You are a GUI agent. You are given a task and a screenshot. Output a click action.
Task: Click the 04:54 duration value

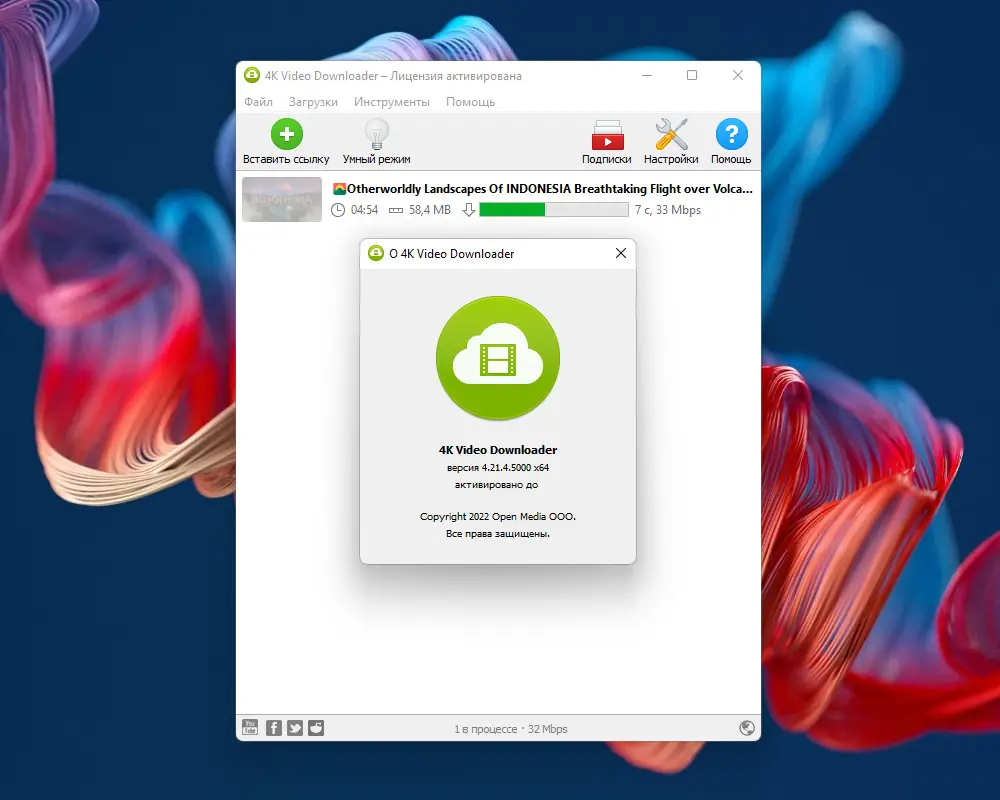[364, 210]
